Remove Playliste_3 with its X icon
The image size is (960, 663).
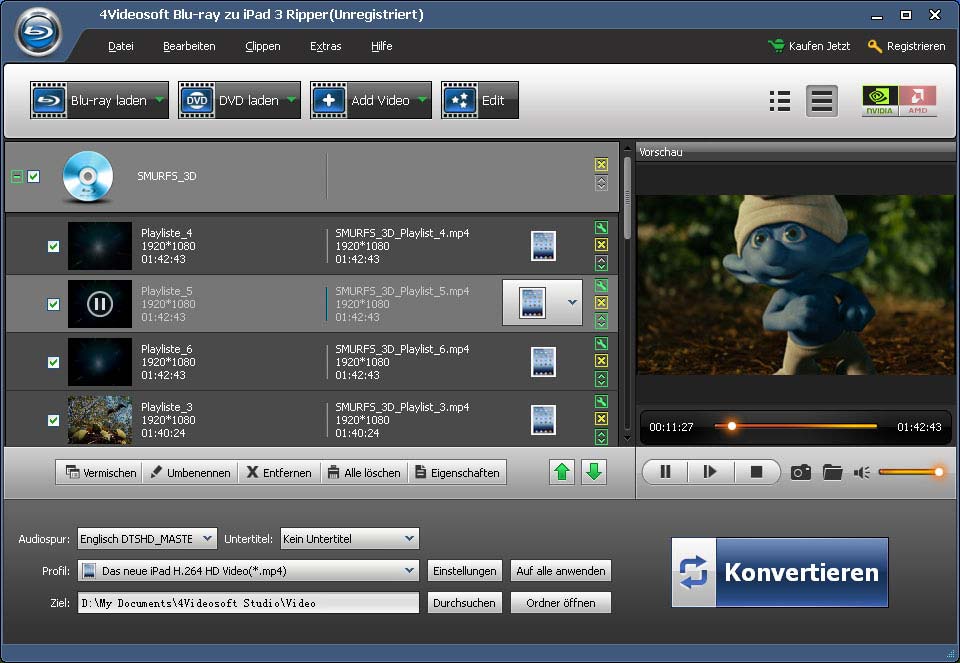601,419
